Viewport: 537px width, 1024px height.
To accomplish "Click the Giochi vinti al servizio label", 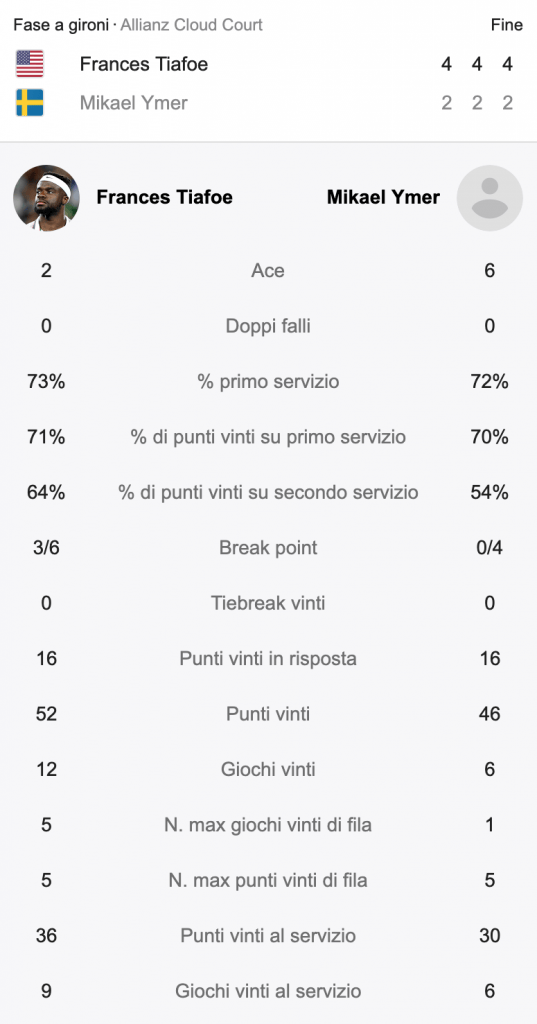I will coord(268,991).
